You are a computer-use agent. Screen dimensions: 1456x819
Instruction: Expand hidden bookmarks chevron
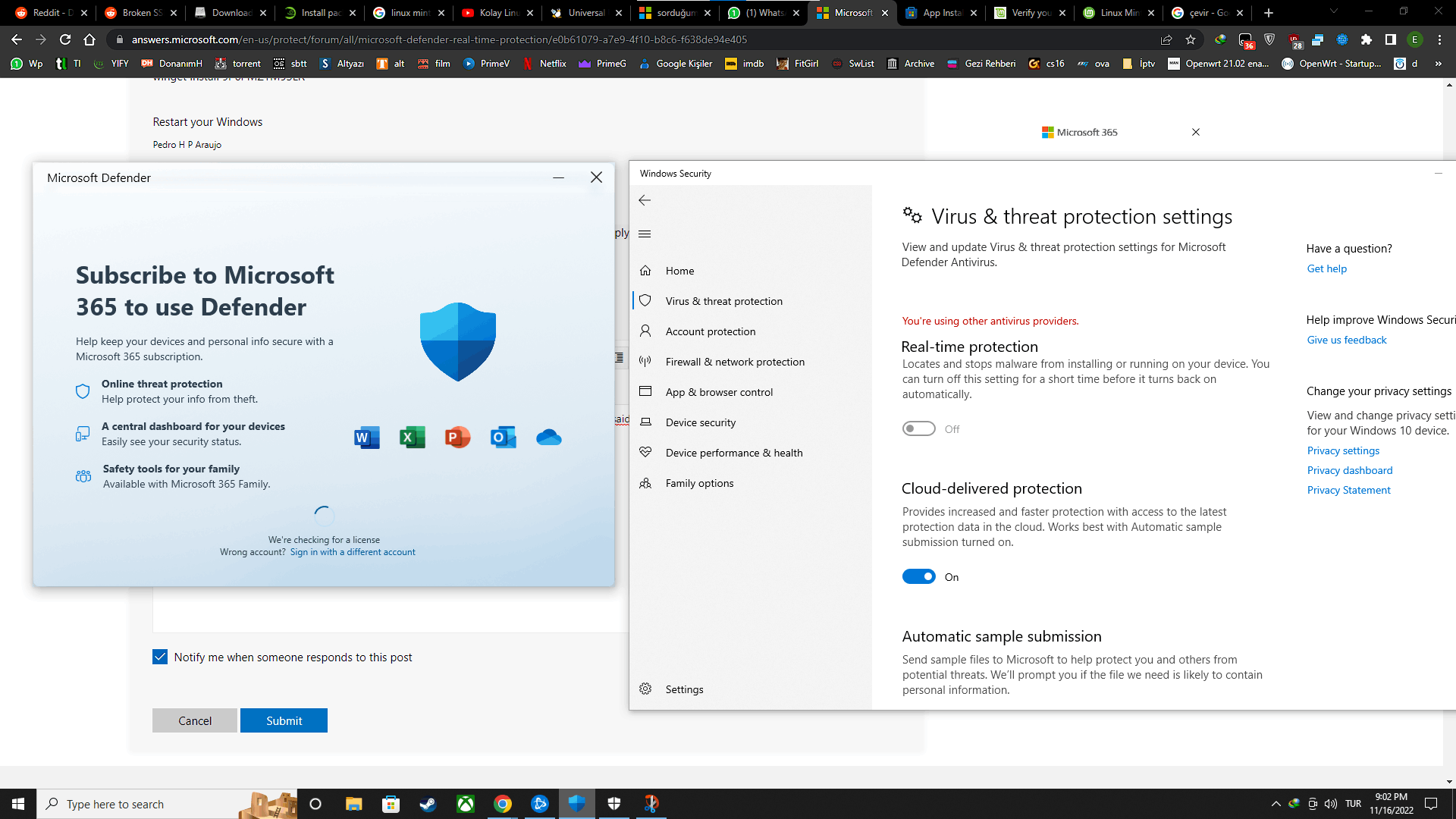[1438, 64]
